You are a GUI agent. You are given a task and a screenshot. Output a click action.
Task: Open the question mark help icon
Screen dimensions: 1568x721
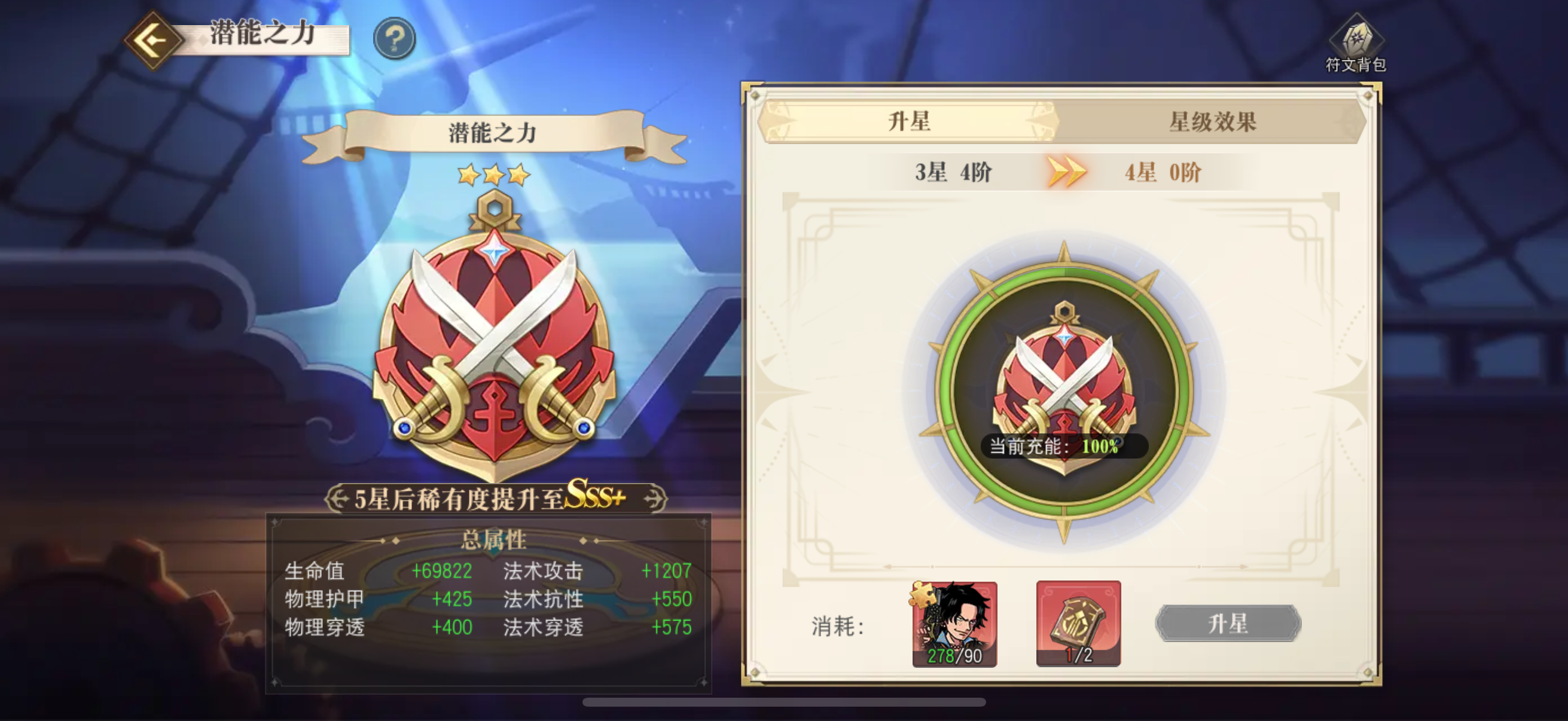click(395, 38)
